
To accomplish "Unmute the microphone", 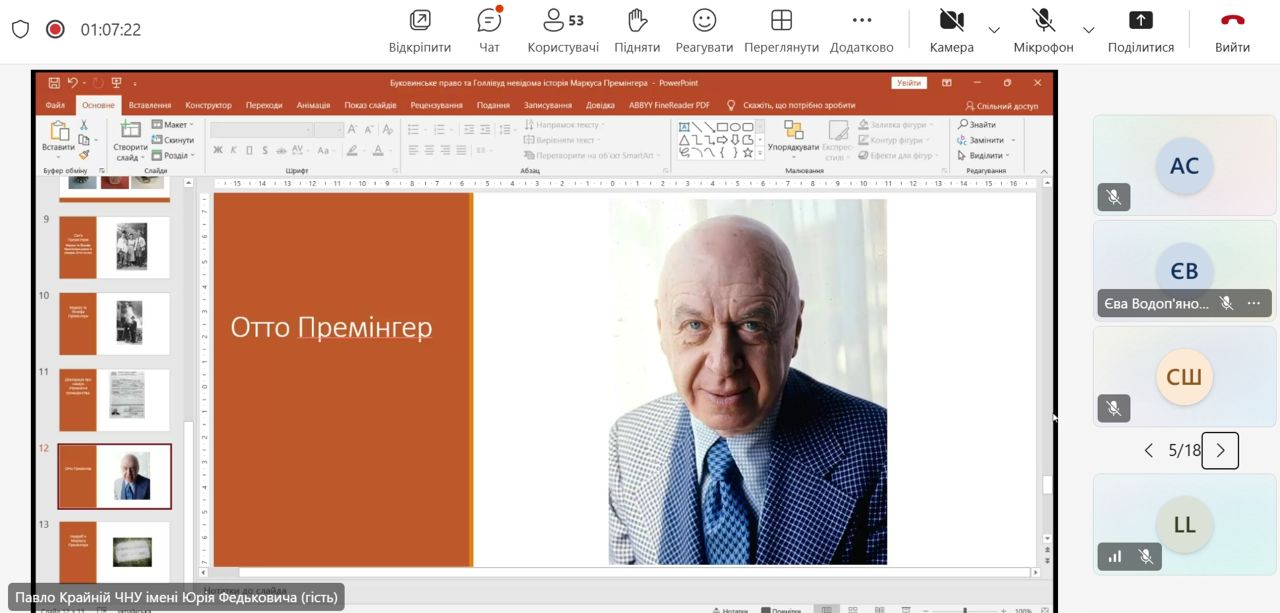I will coord(1043,30).
